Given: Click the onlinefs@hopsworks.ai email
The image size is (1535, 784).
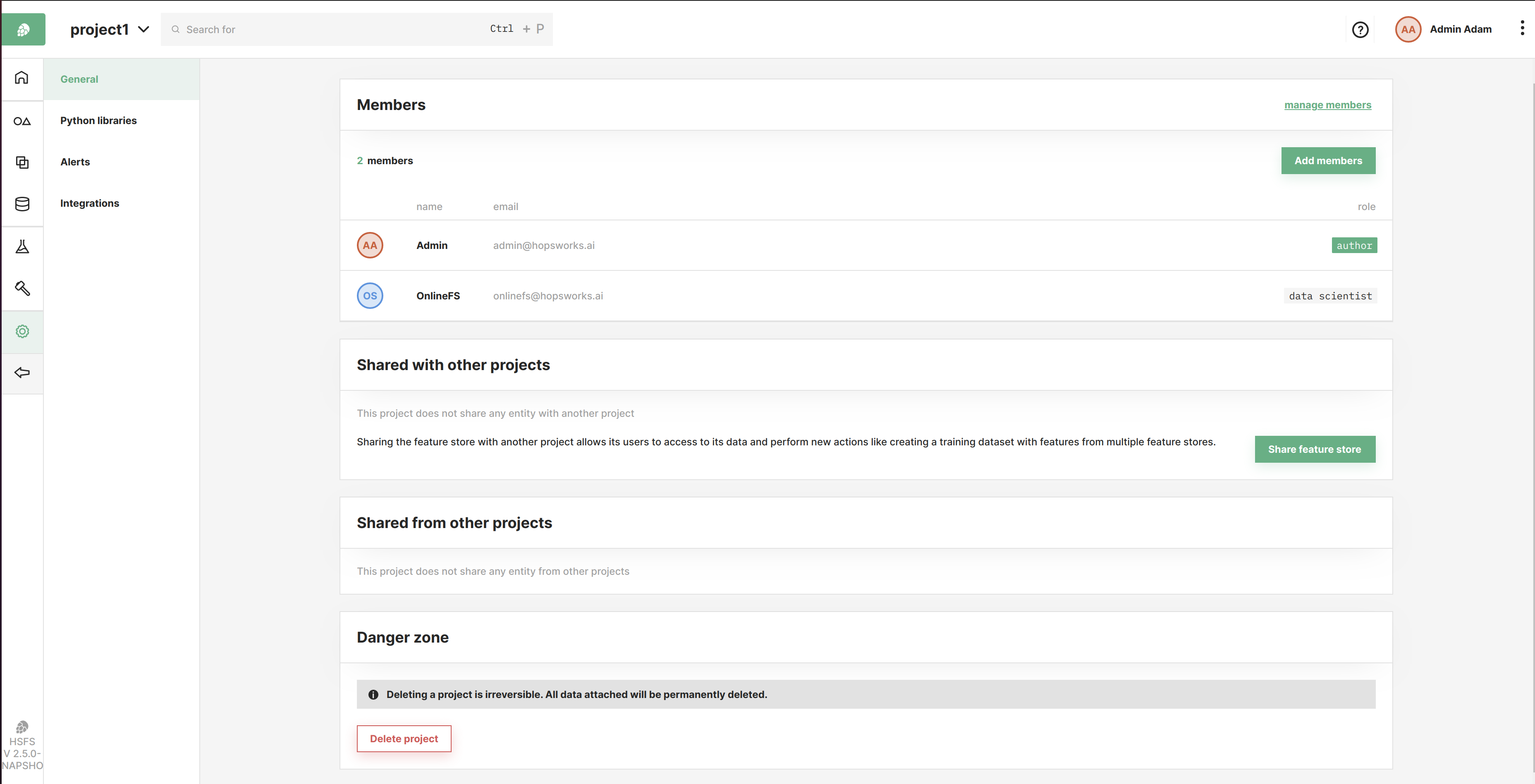Looking at the screenshot, I should [x=548, y=296].
